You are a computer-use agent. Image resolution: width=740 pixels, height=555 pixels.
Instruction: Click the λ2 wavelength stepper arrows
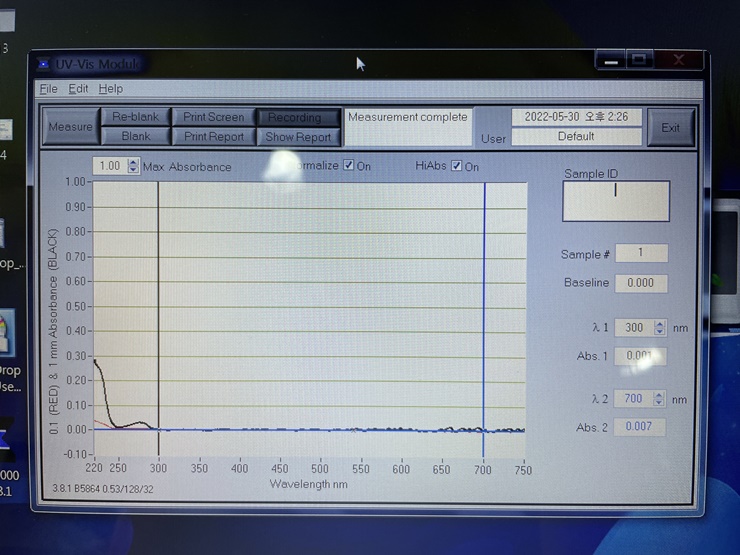[x=659, y=399]
